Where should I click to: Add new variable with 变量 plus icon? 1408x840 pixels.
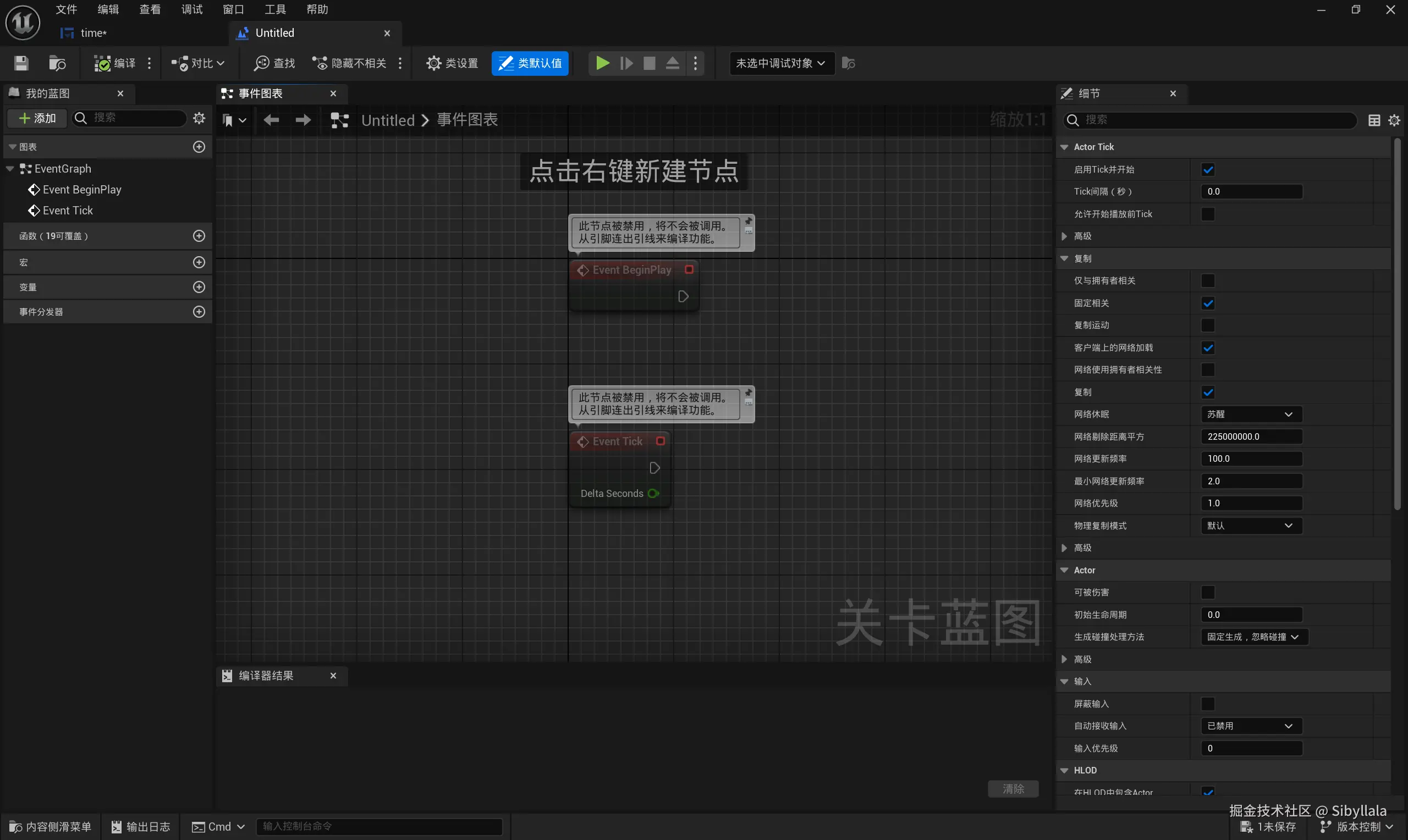(x=199, y=287)
